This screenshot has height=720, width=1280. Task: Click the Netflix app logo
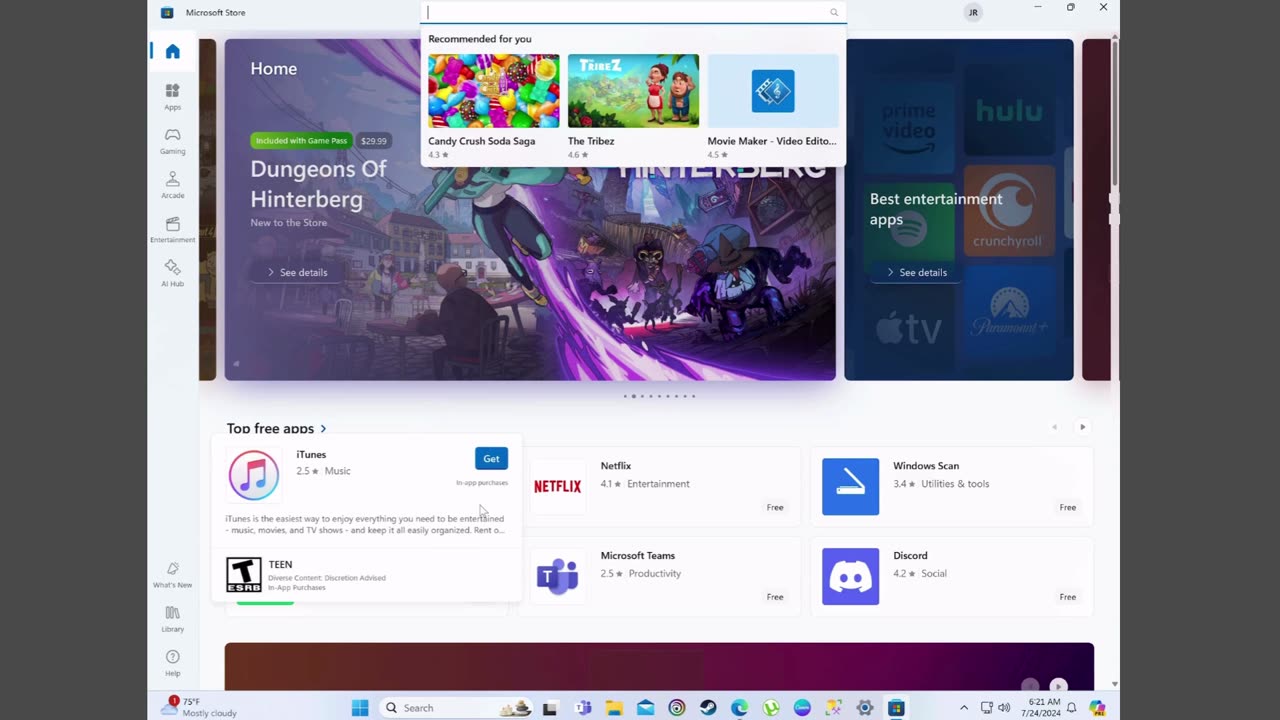click(557, 487)
